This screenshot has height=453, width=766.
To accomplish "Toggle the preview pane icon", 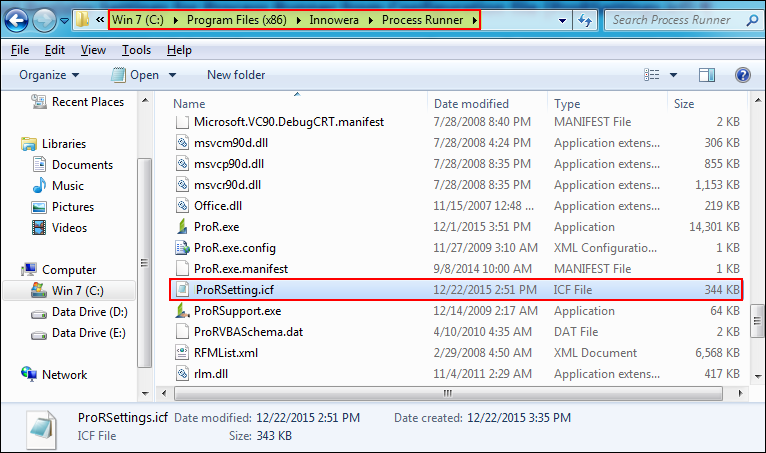I will point(707,74).
